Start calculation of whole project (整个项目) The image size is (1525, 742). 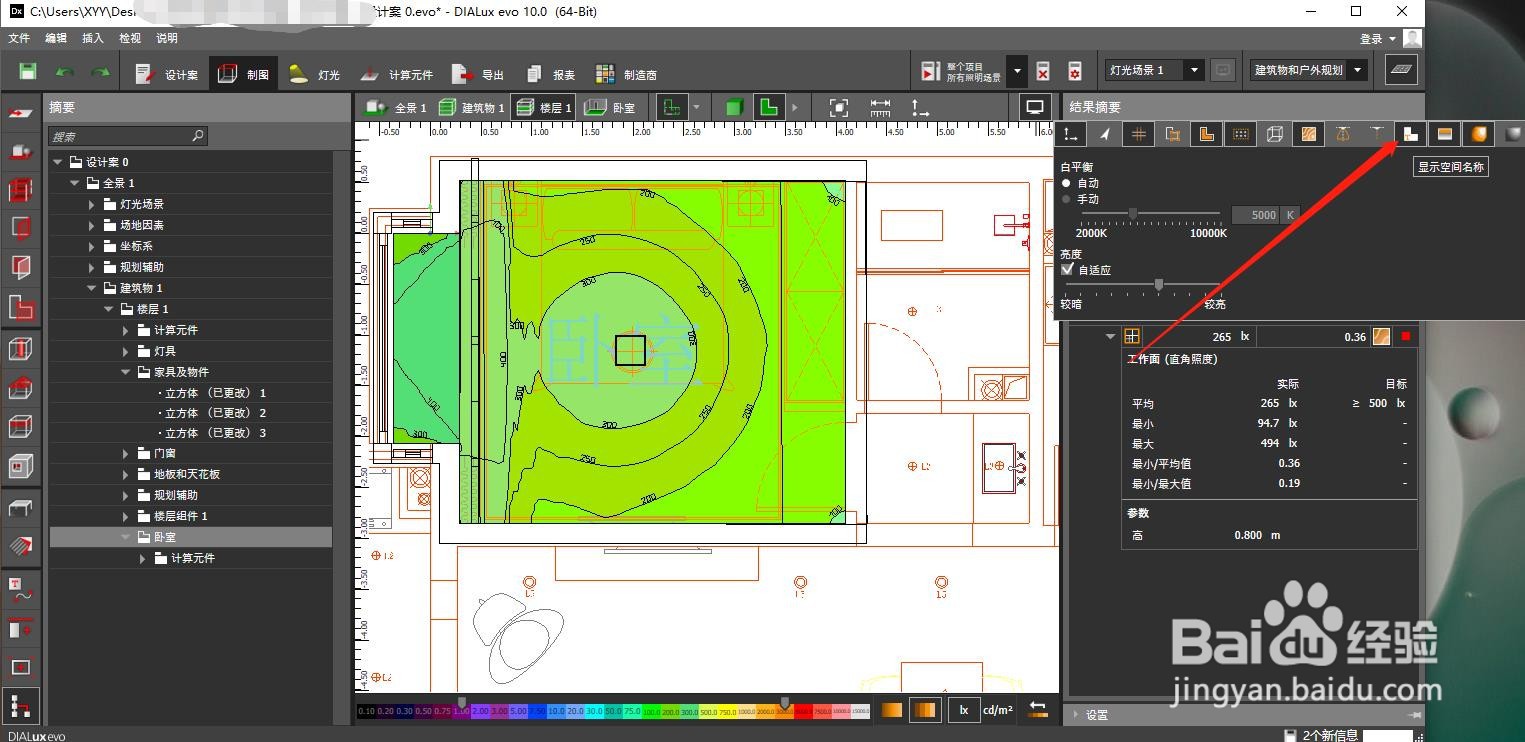960,71
